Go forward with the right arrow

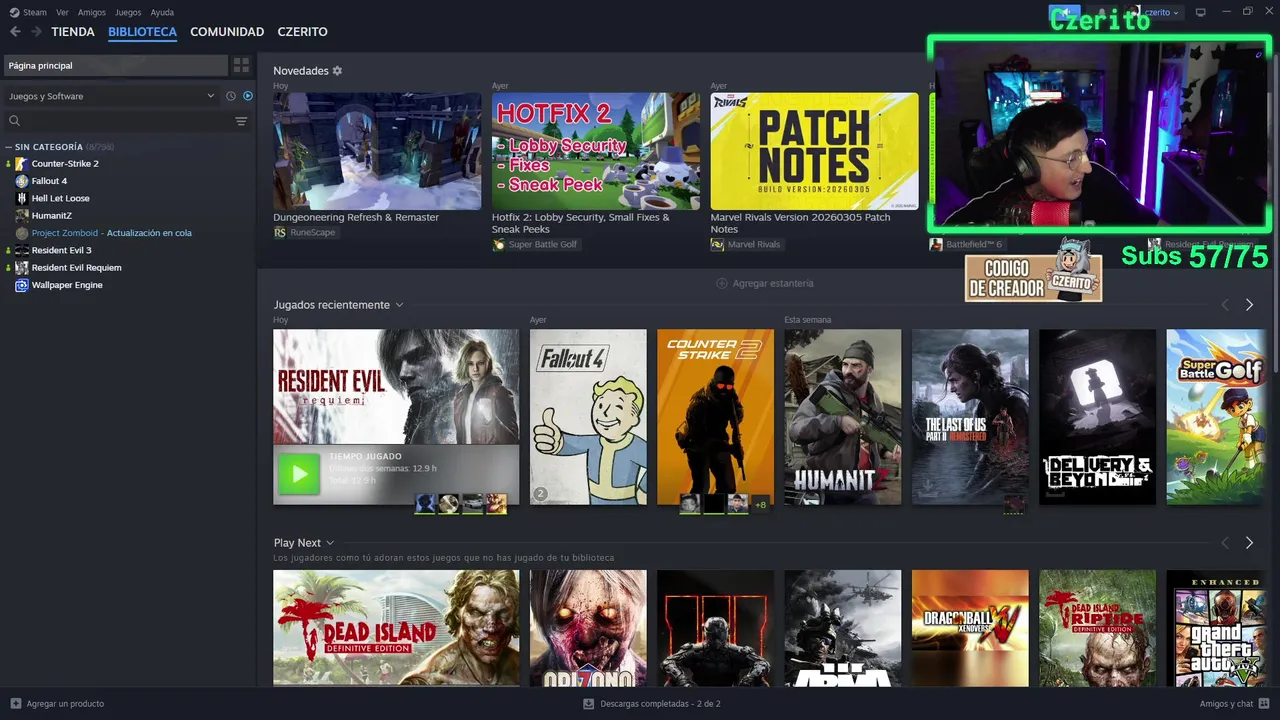click(x=37, y=32)
